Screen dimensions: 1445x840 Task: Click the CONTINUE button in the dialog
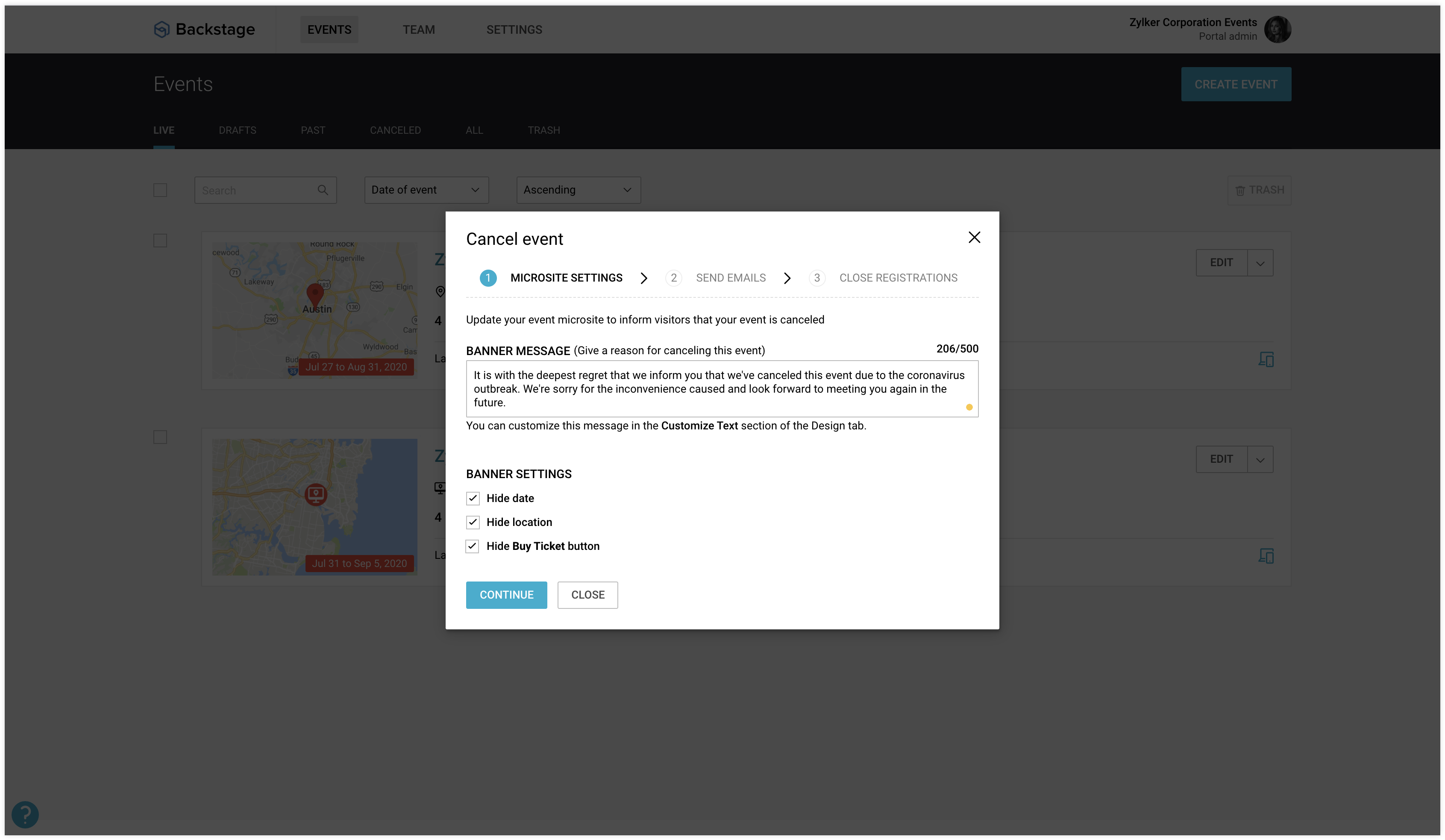point(506,595)
